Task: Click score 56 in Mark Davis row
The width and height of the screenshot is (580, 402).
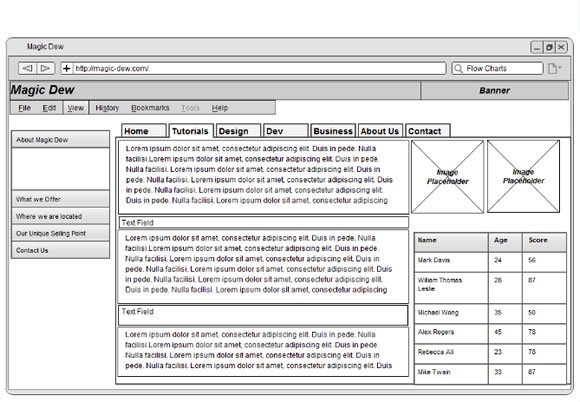Action: 544,262
